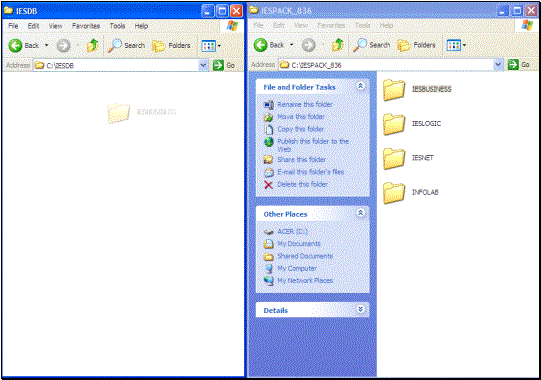Toggle Folders pane in IESPACK_836 window
Screen dimensions: 541x380
point(416,45)
